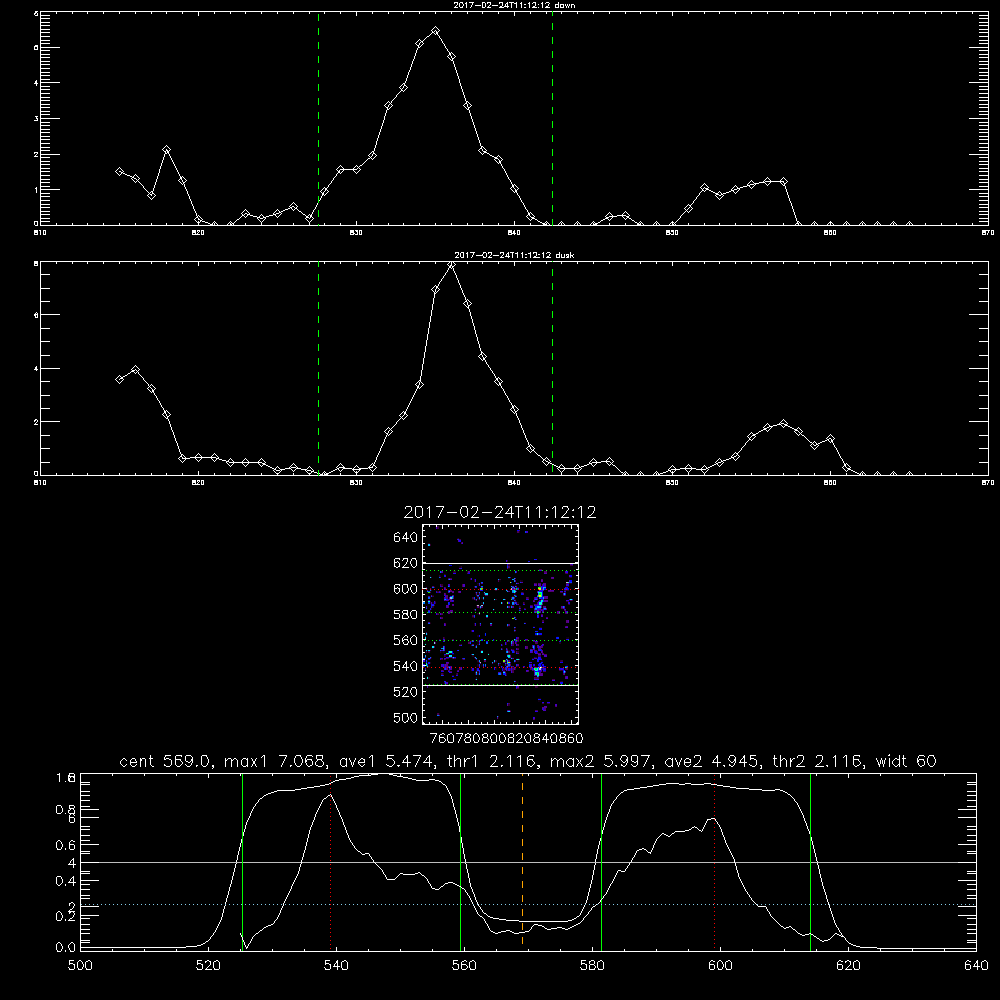Image resolution: width=1000 pixels, height=1000 pixels.
Task: Click y-axis label 580 beside the color image
Action: pos(406,615)
